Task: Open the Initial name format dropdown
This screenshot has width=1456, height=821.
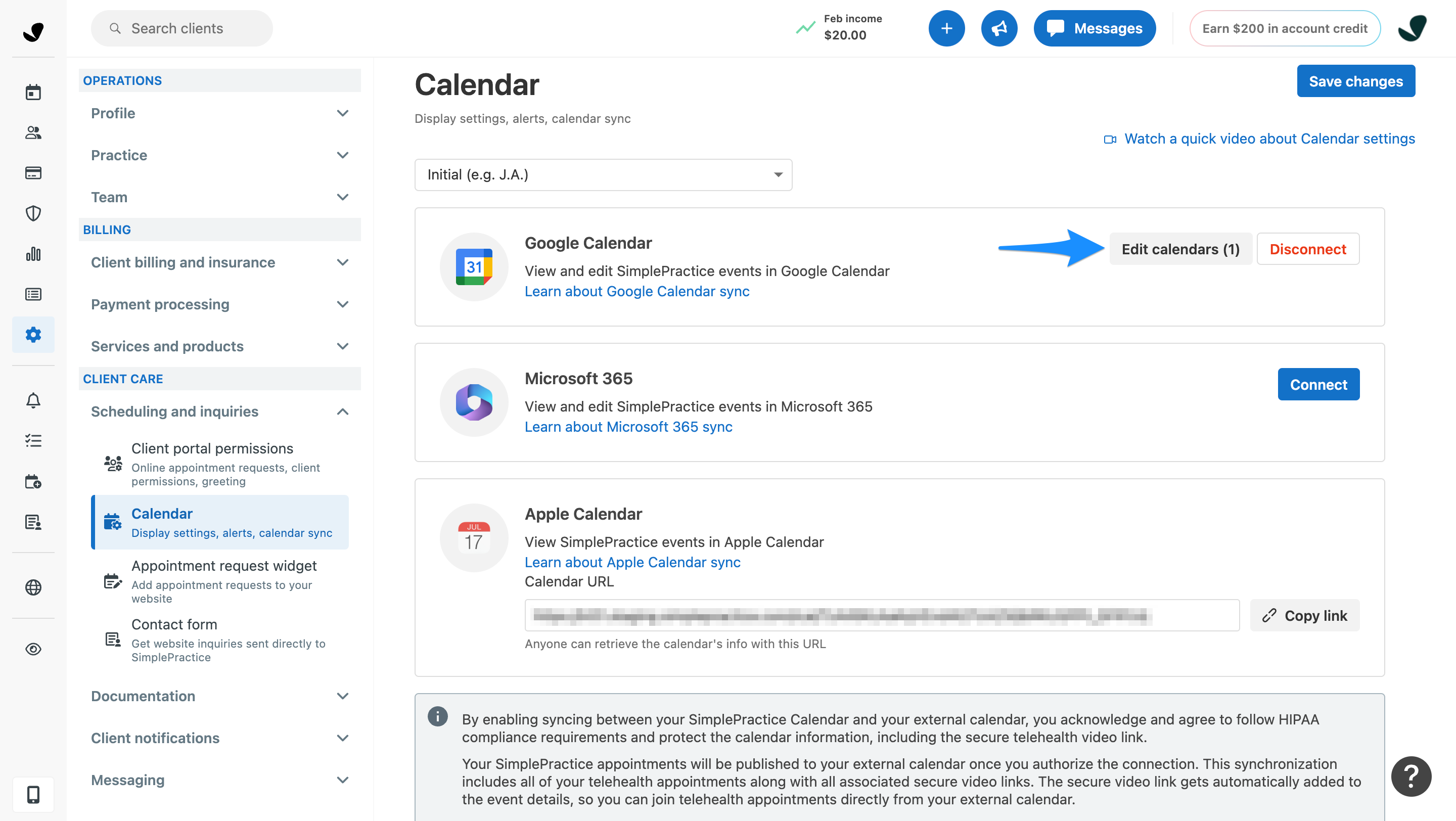Action: 603,174
